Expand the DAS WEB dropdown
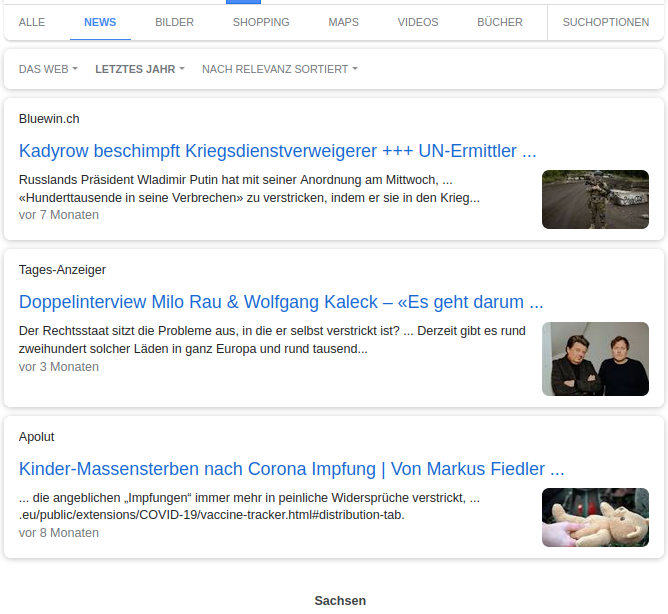Viewport: 668px width, 614px height. click(48, 69)
